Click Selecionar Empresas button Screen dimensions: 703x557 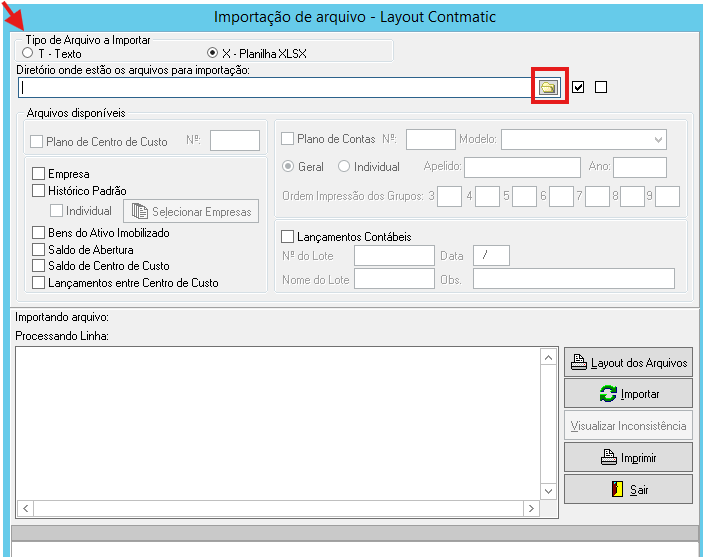tap(191, 211)
